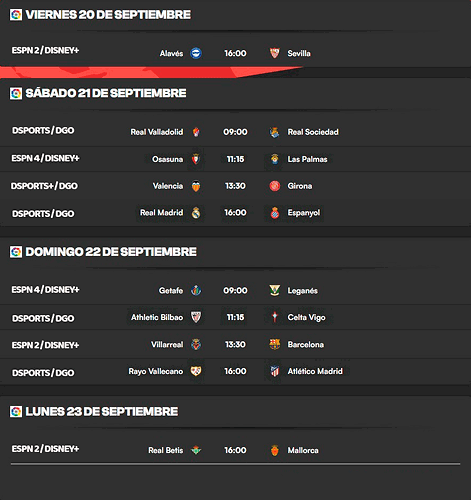This screenshot has width=471, height=500.
Task: Click the Athletic Bilbao crest
Action: 196,317
